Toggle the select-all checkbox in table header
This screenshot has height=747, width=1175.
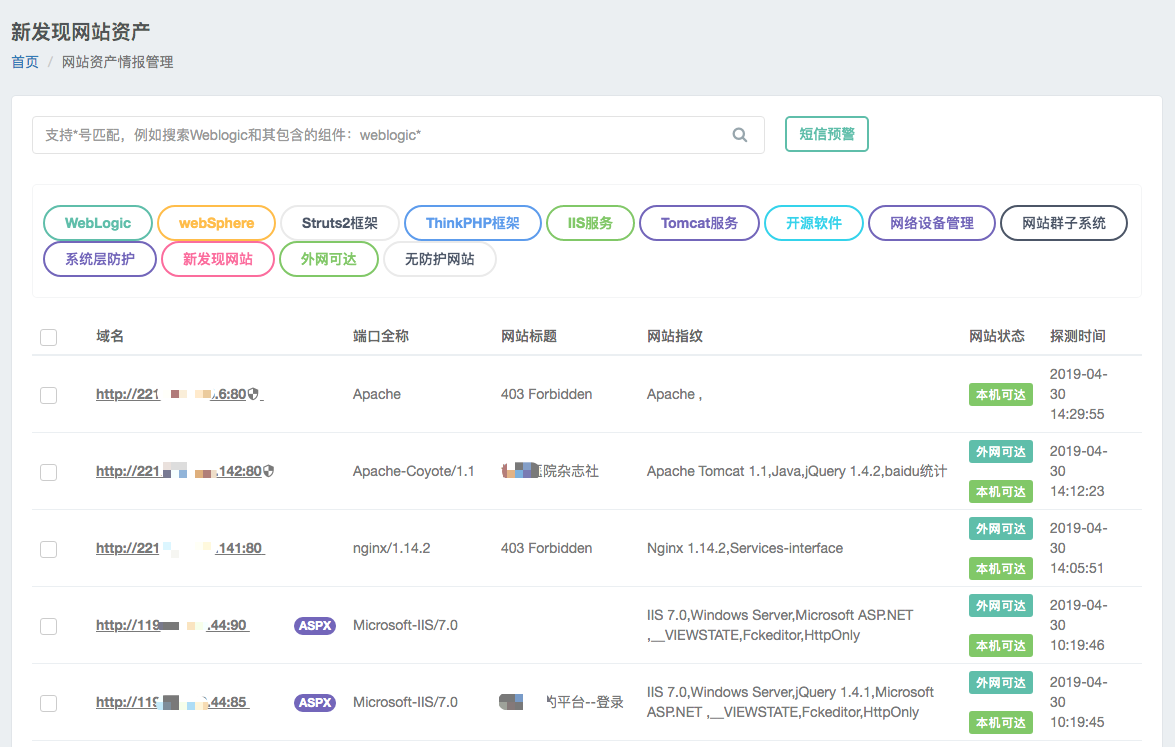coord(48,337)
